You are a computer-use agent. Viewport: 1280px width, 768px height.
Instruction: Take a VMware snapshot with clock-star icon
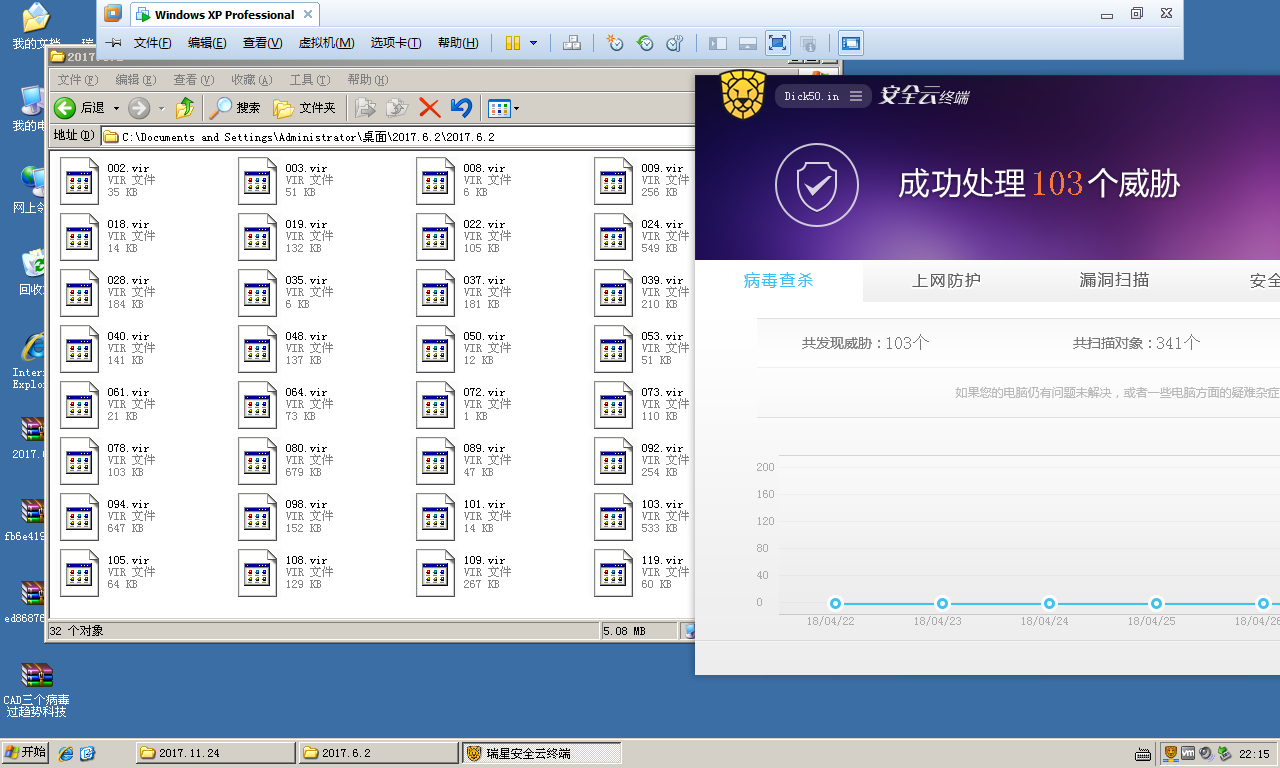[615, 43]
